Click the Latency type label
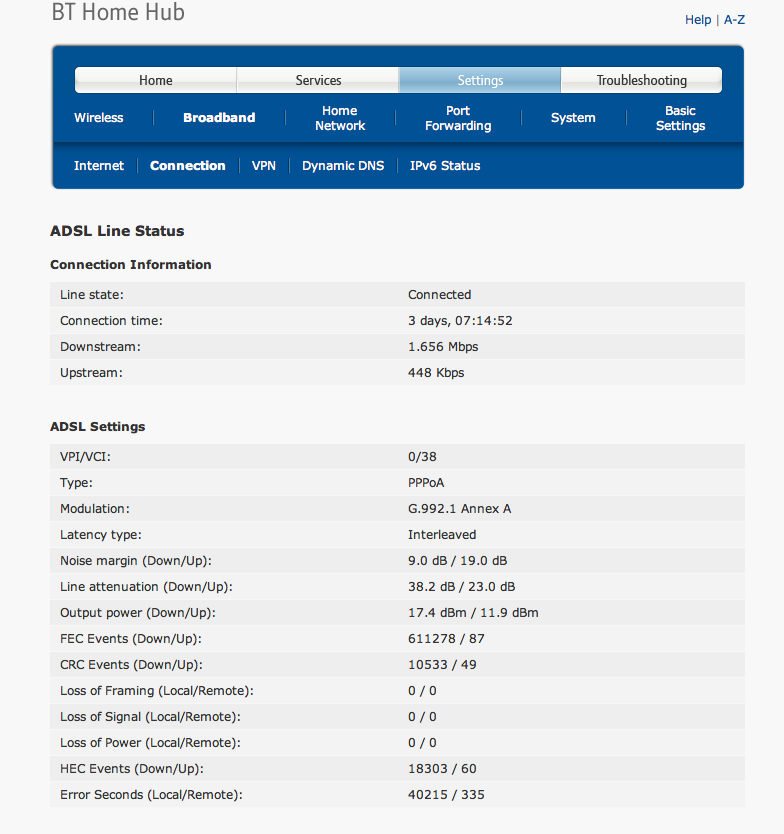The image size is (784, 834). coord(101,535)
